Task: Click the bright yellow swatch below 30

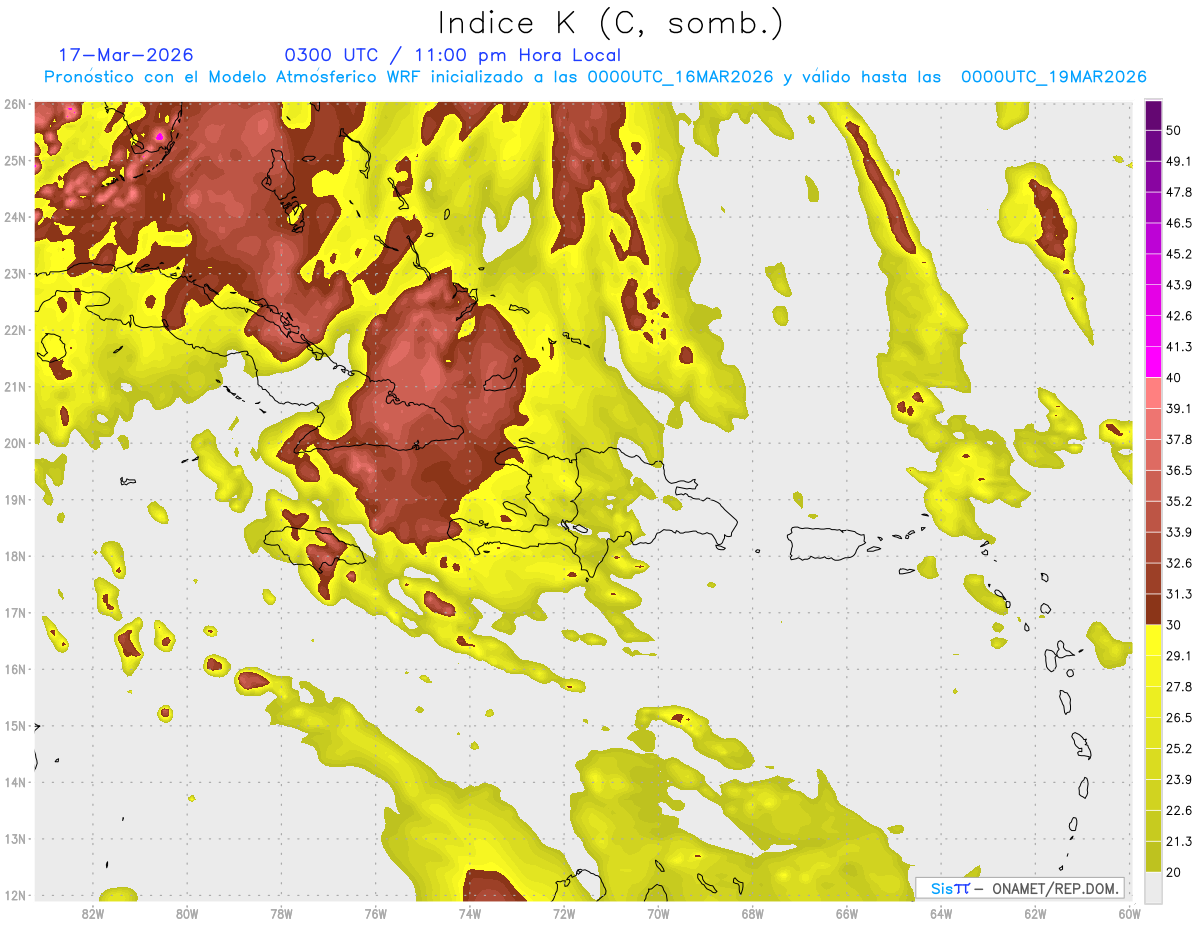Action: click(1153, 640)
